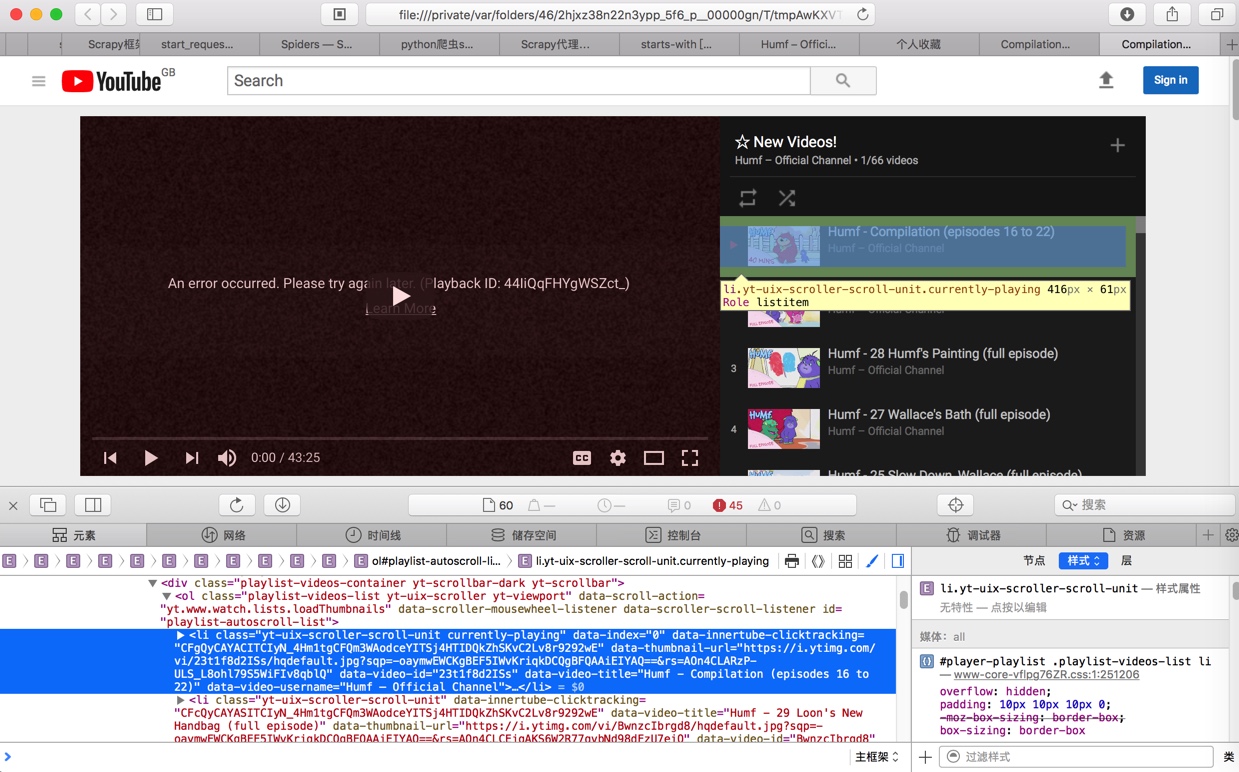Screen dimensions: 1239x772
Task: Save the playlist with the plus icon
Action: [x=1117, y=145]
